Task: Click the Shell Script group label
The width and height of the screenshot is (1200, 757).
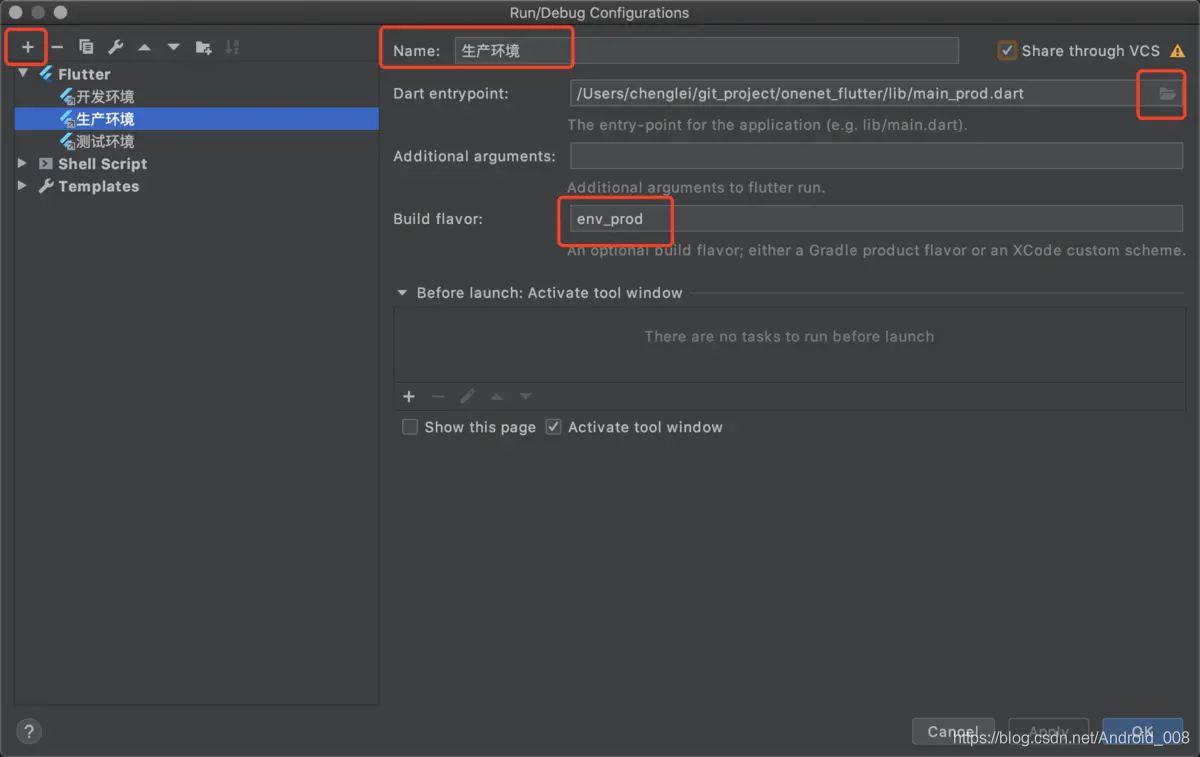Action: tap(102, 164)
